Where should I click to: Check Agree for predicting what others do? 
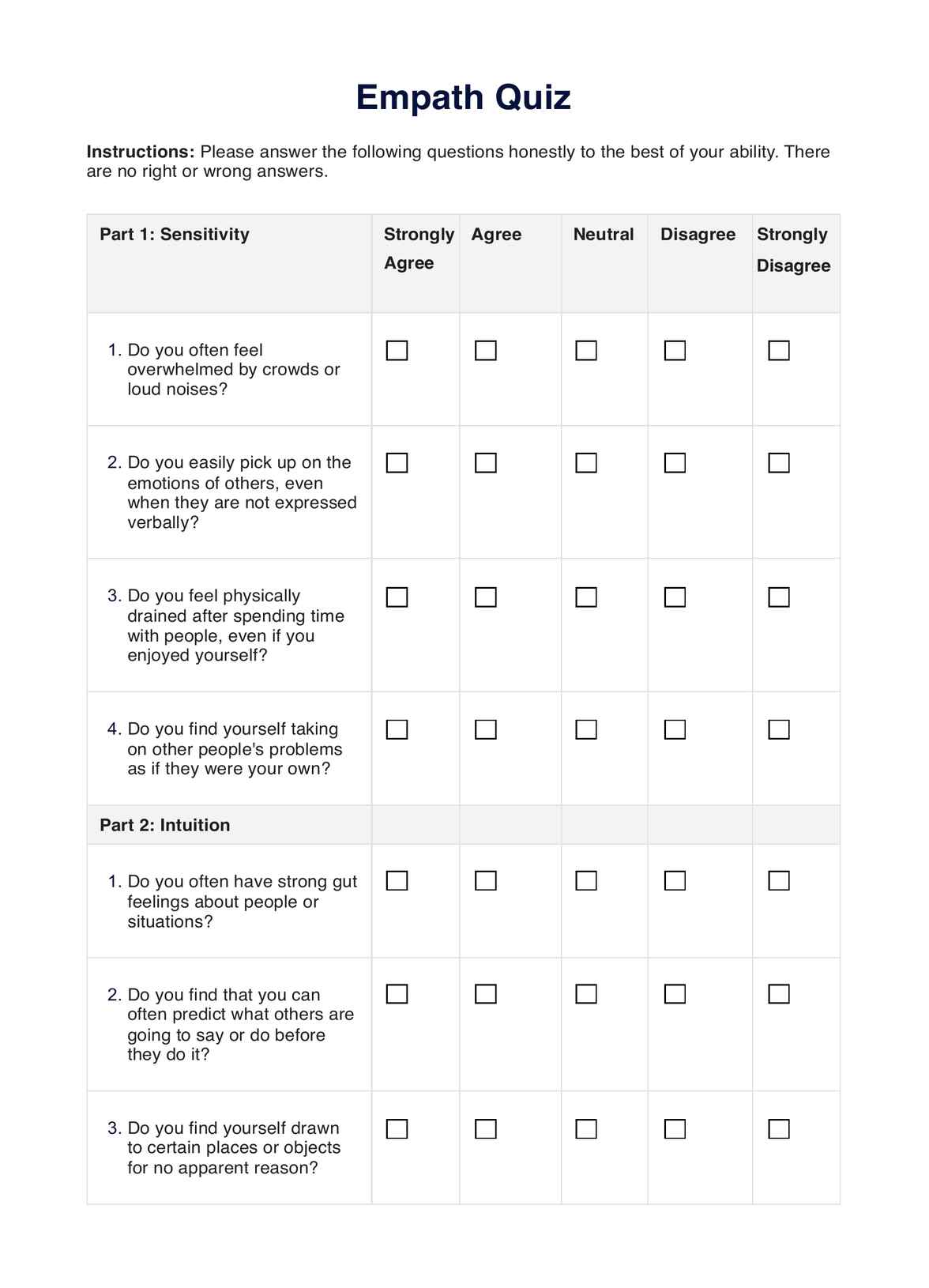pos(486,994)
